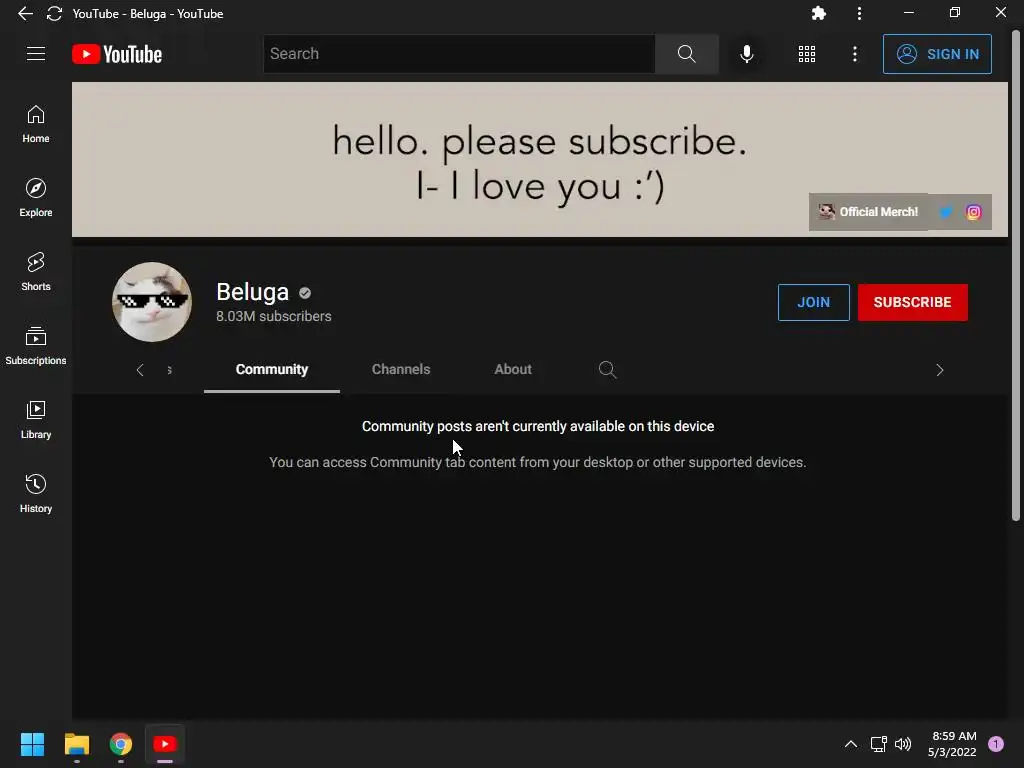This screenshot has height=768, width=1024.
Task: Open the Official Merch! banner link
Action: pos(869,212)
